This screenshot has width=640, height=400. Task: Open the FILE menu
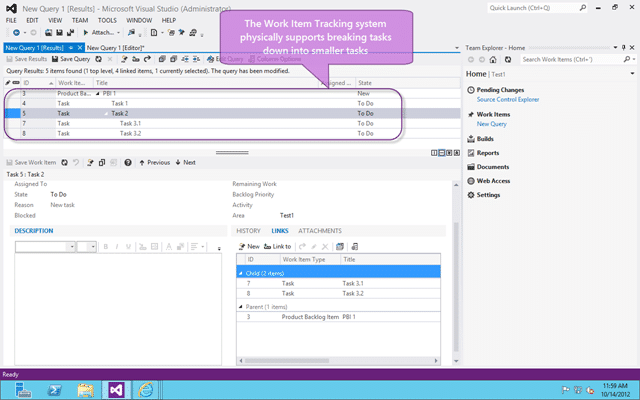11,20
